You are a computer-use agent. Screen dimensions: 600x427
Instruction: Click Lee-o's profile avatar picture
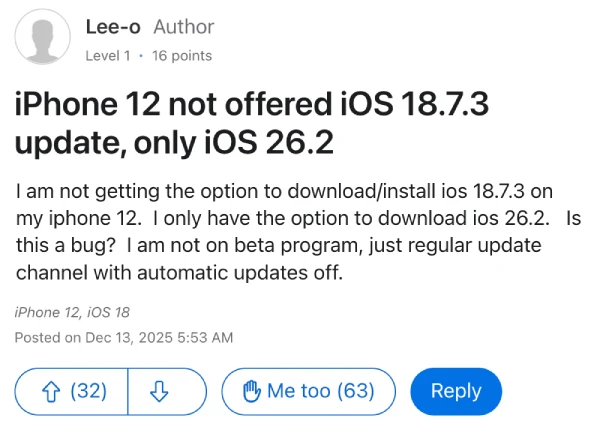point(43,41)
